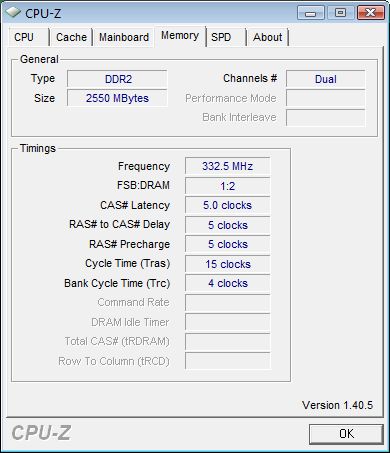Click the Type label in the General group
The width and height of the screenshot is (390, 453).
click(x=43, y=79)
